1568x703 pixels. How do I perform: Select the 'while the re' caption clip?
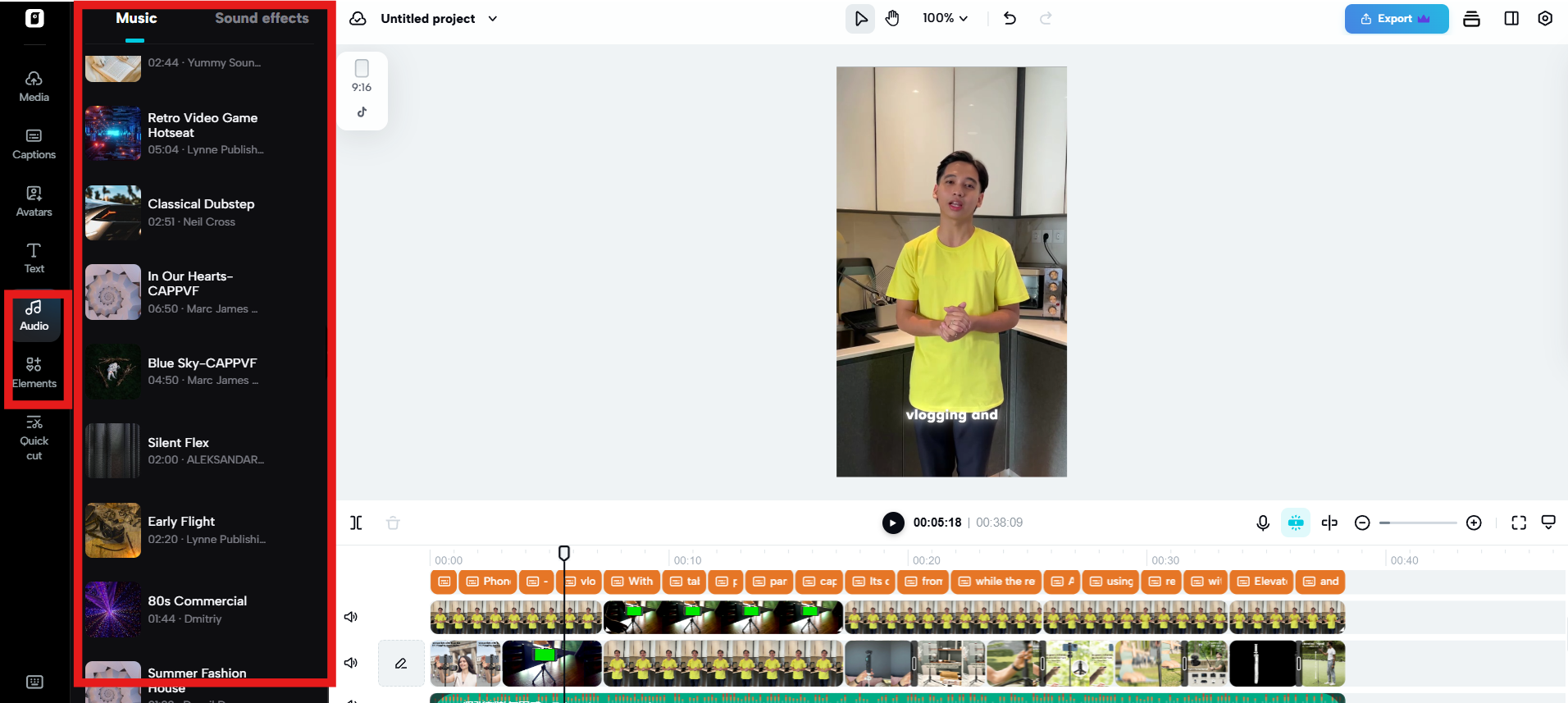point(996,582)
